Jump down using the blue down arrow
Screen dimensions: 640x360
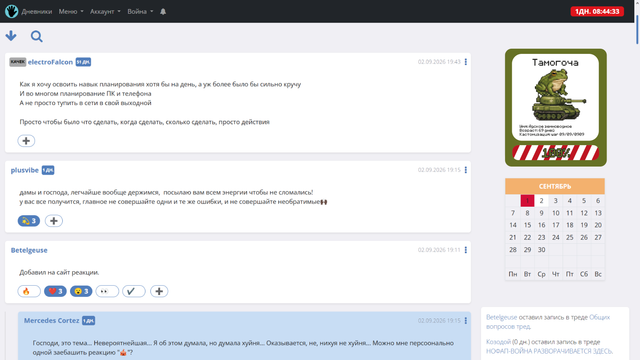pos(11,36)
